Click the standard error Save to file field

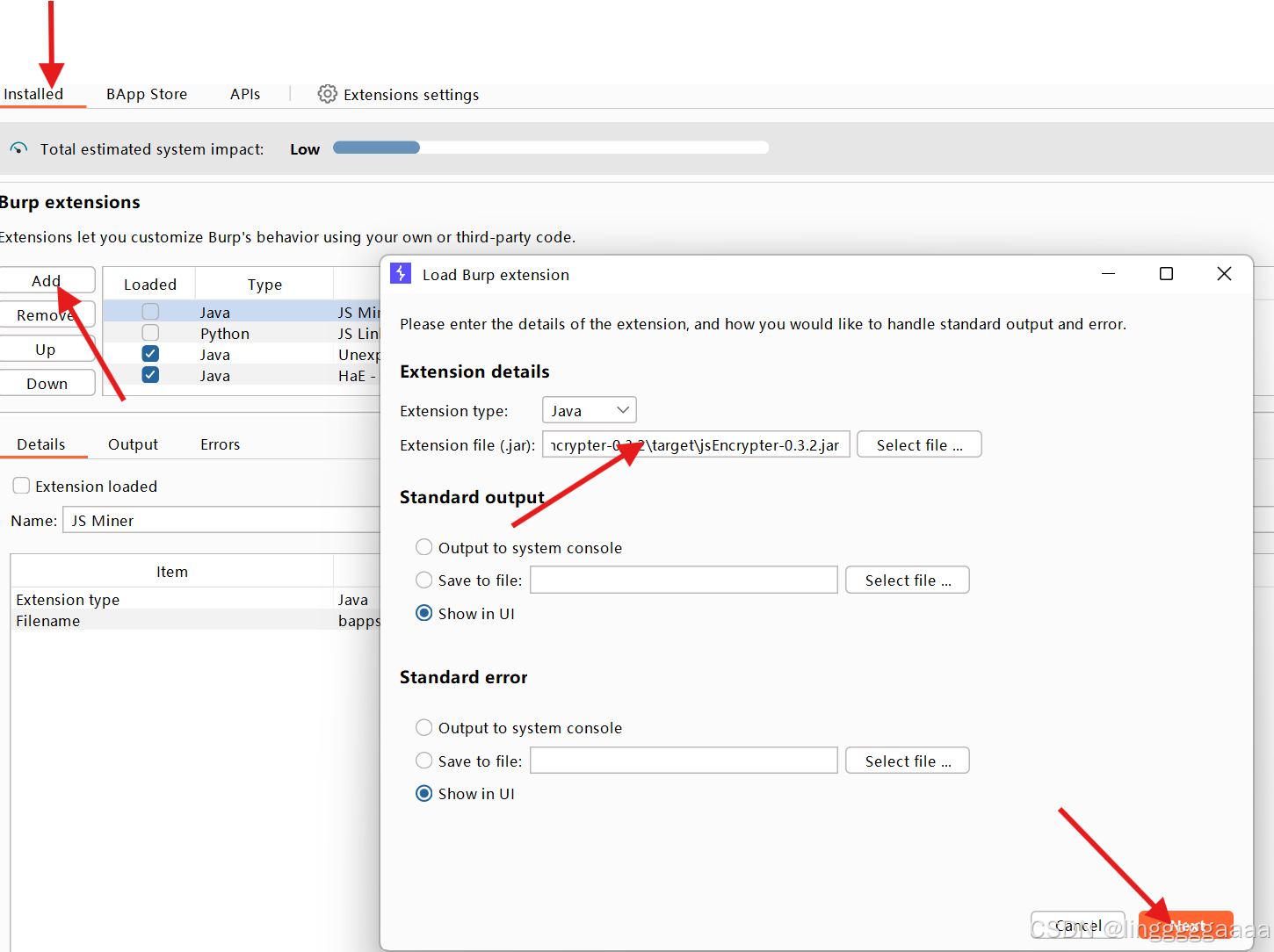(684, 761)
